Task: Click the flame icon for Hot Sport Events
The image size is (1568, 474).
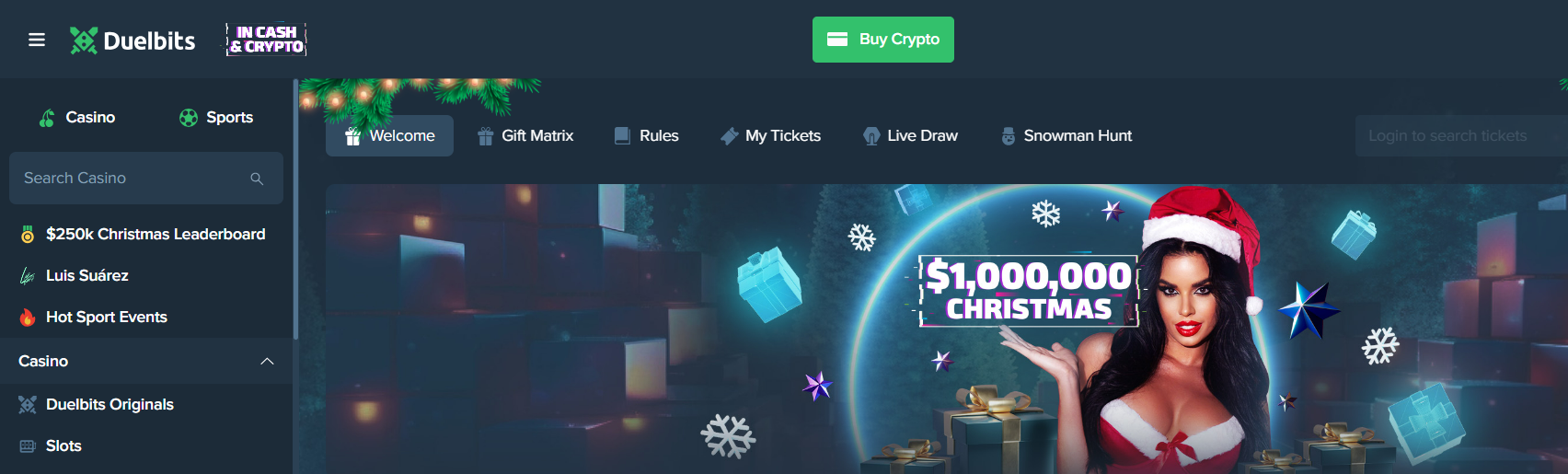Action: [x=28, y=318]
